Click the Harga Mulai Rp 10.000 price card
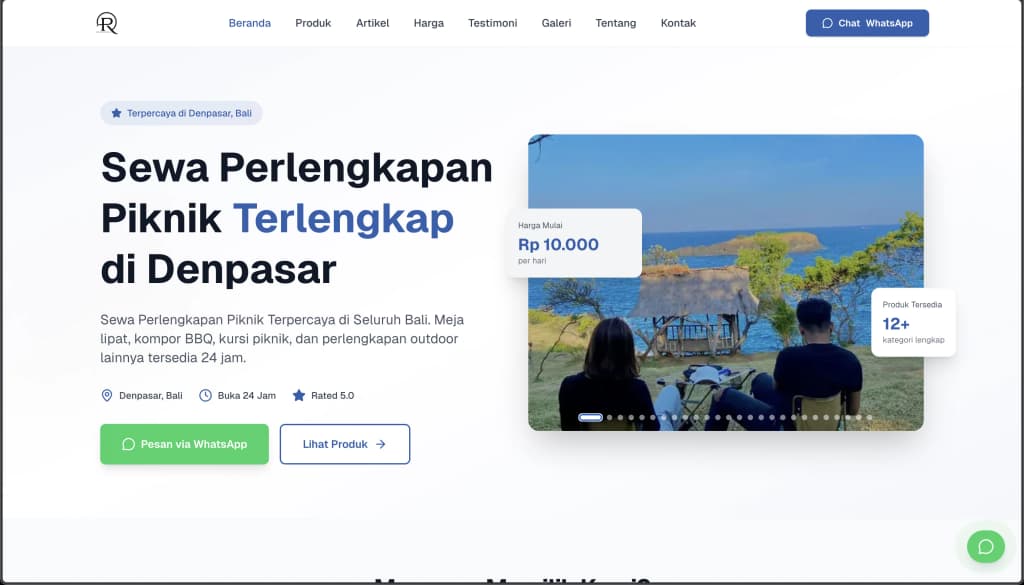The height and width of the screenshot is (585, 1024). coord(573,242)
